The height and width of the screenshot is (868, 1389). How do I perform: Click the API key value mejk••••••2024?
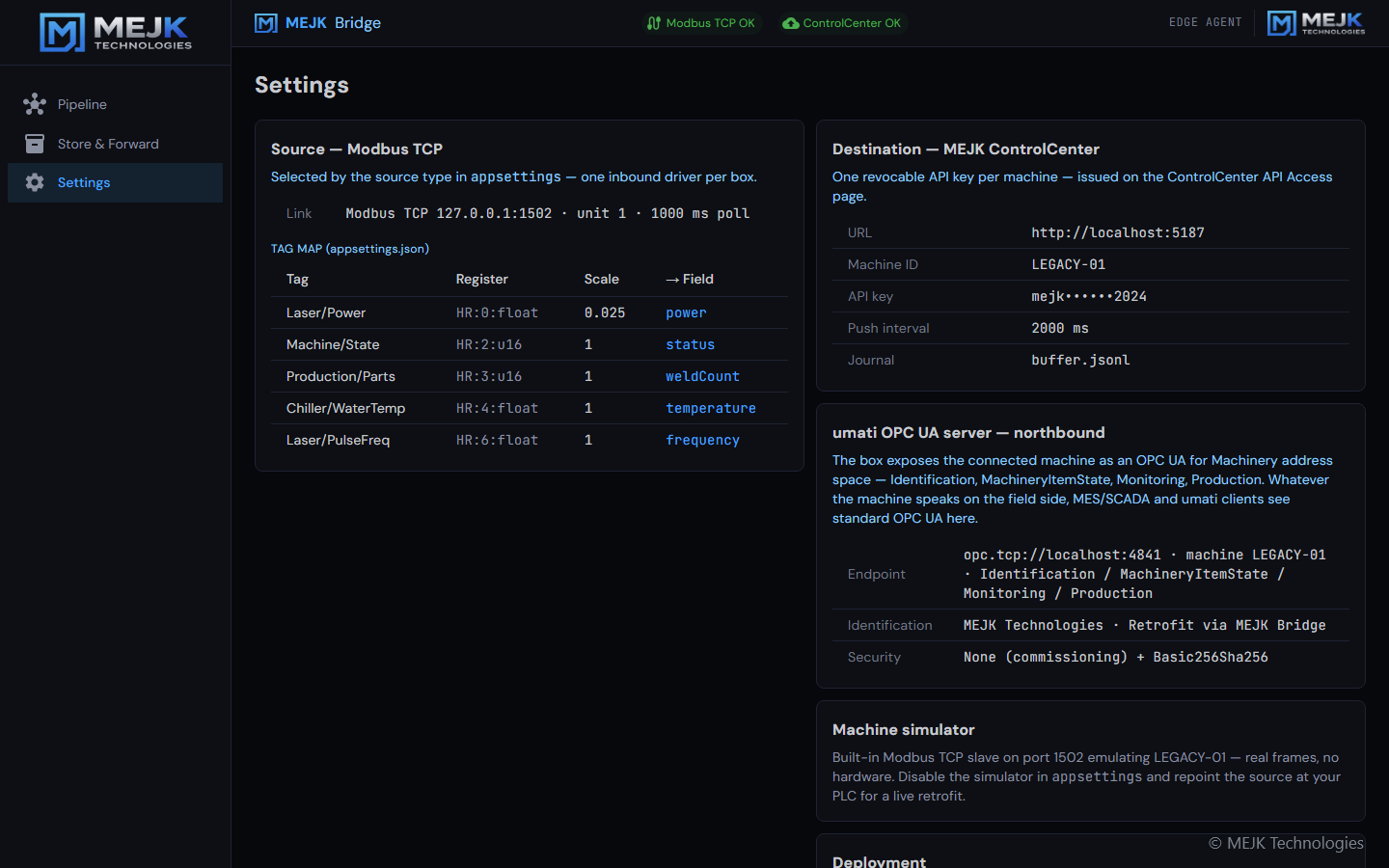click(x=1089, y=296)
